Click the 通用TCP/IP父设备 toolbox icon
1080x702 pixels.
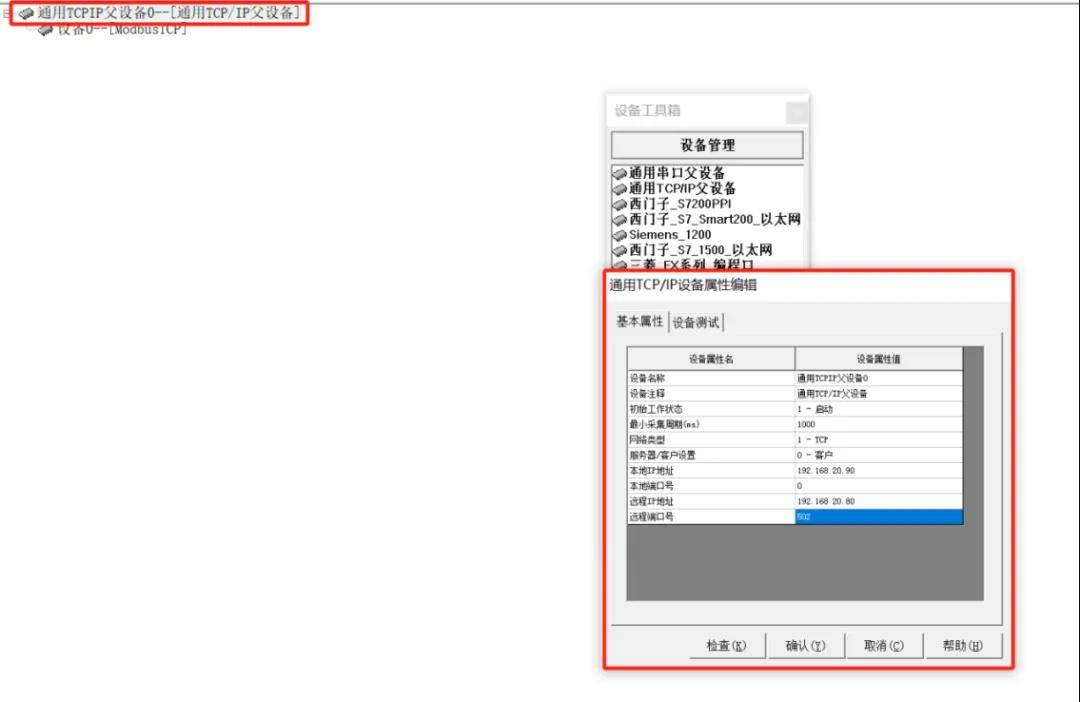click(619, 189)
